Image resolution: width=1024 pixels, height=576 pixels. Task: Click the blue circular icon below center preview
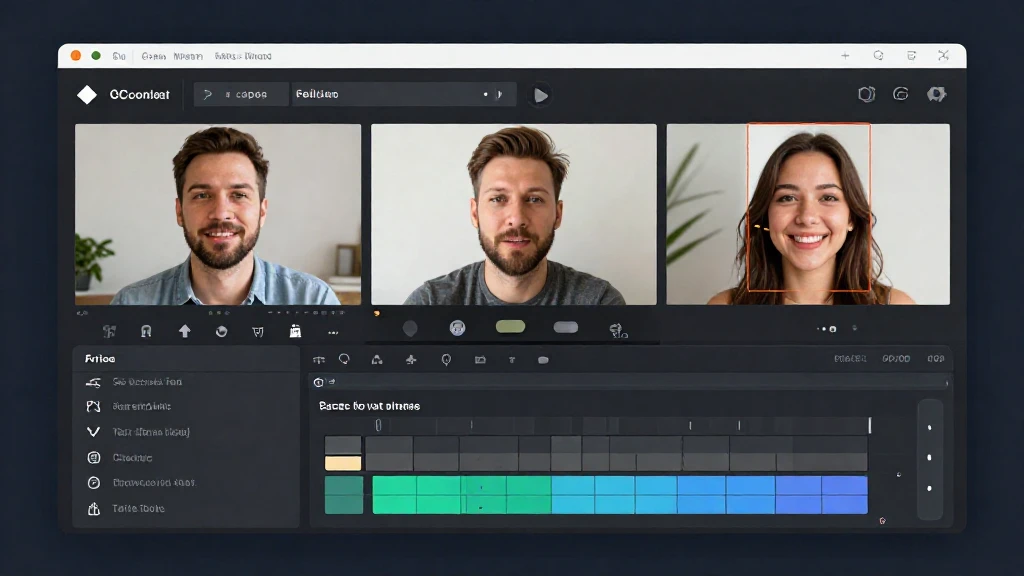(x=458, y=328)
